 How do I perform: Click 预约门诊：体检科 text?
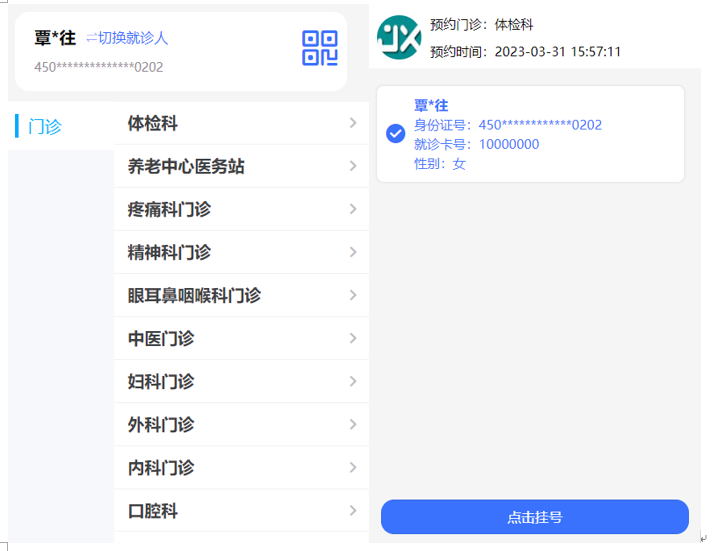482,25
